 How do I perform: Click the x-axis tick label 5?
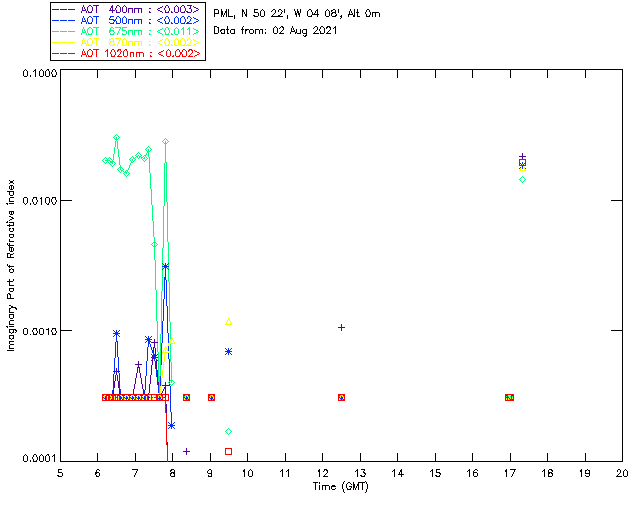60,473
